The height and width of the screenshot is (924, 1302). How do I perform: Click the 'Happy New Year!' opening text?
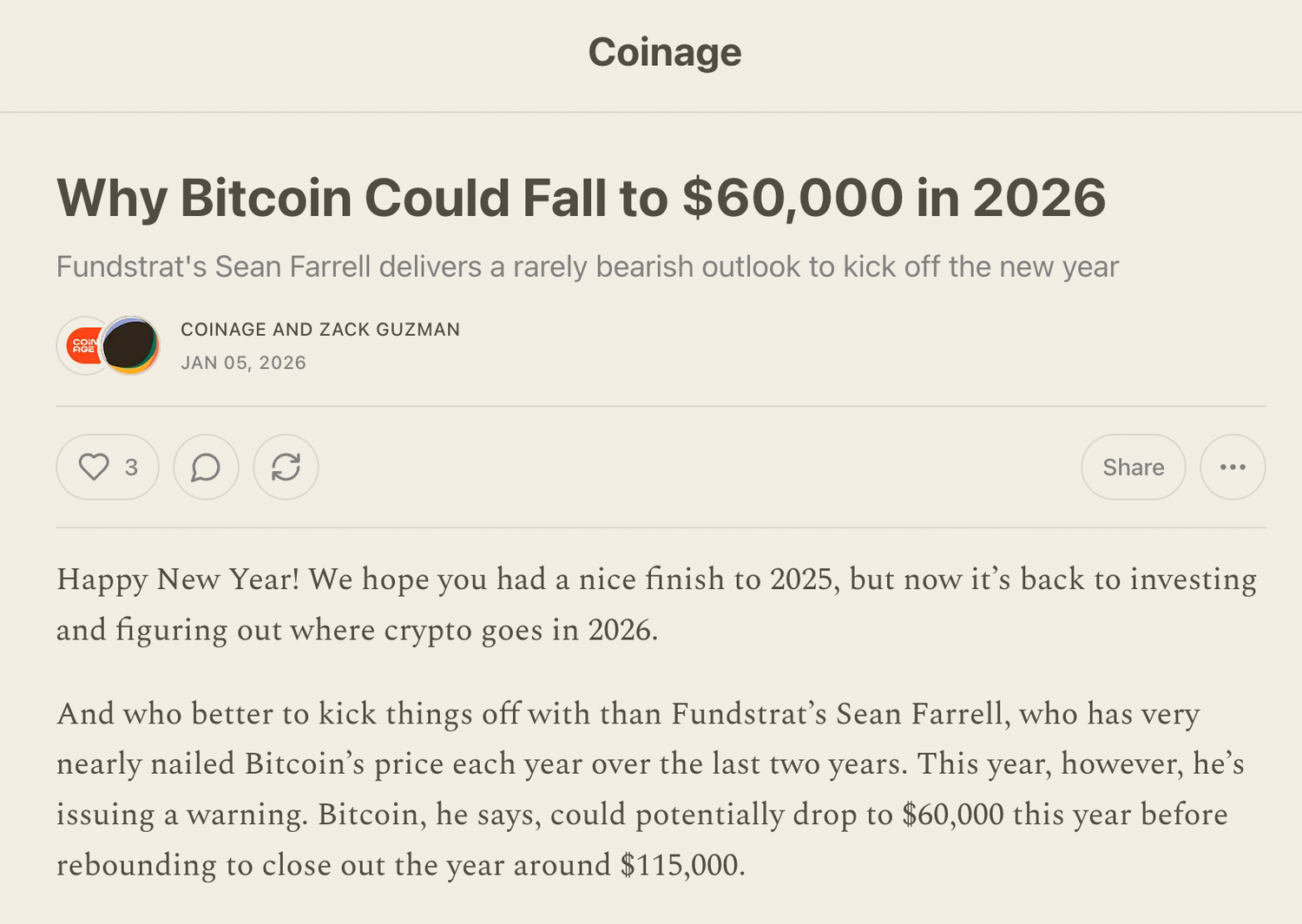point(178,579)
